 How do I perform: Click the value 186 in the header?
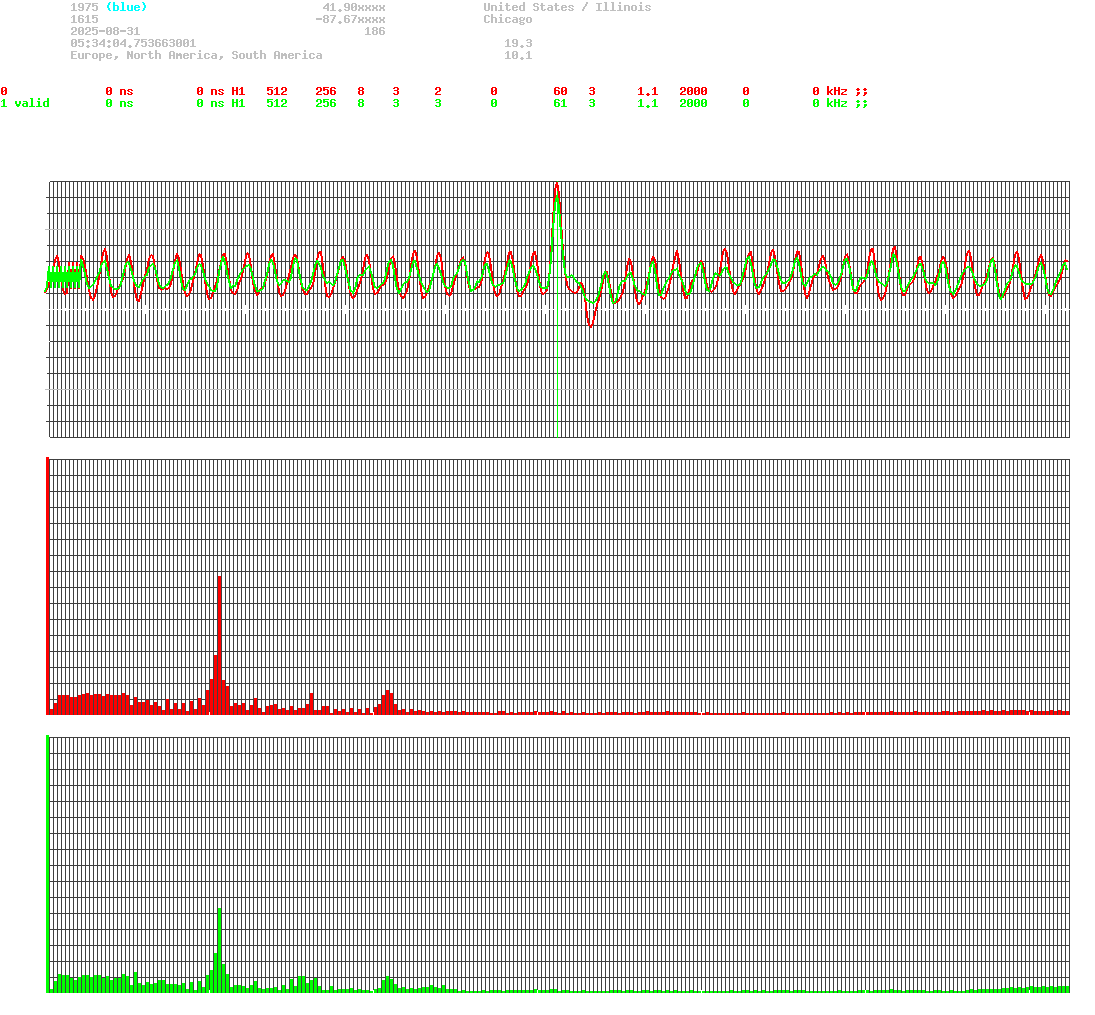375,31
